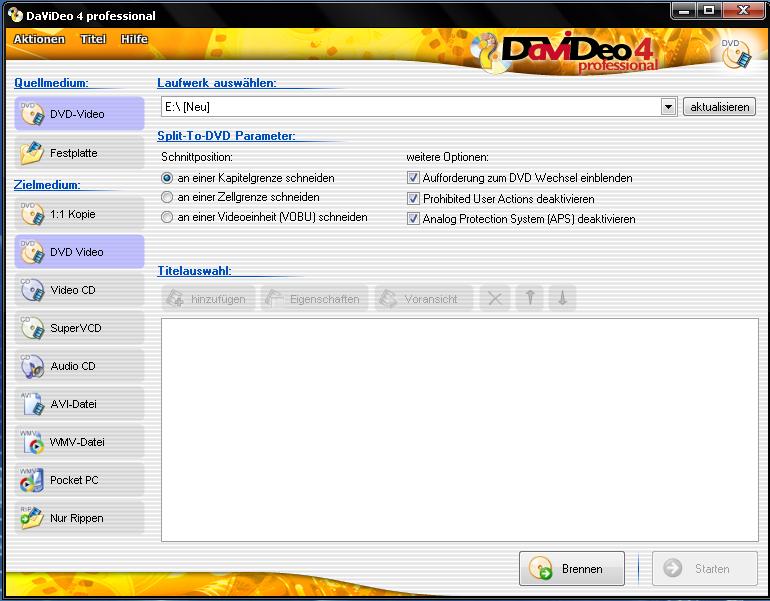Choose DVD Video as target medium
Screen dimensions: 770x601
tap(79, 252)
